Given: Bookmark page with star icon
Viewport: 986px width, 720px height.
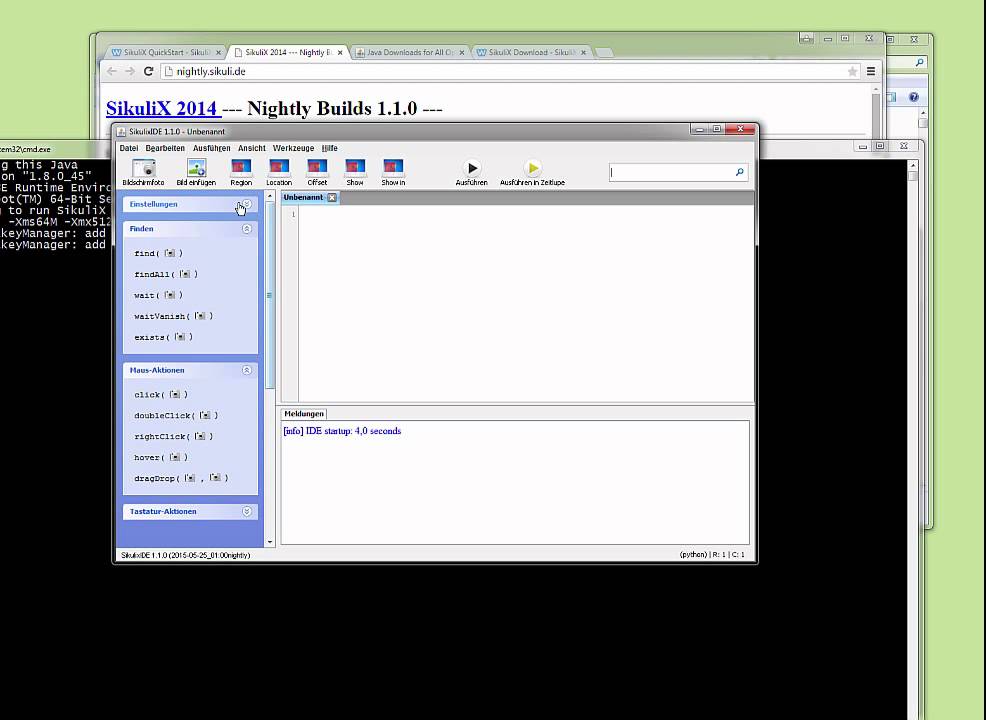Looking at the screenshot, I should click(x=853, y=72).
